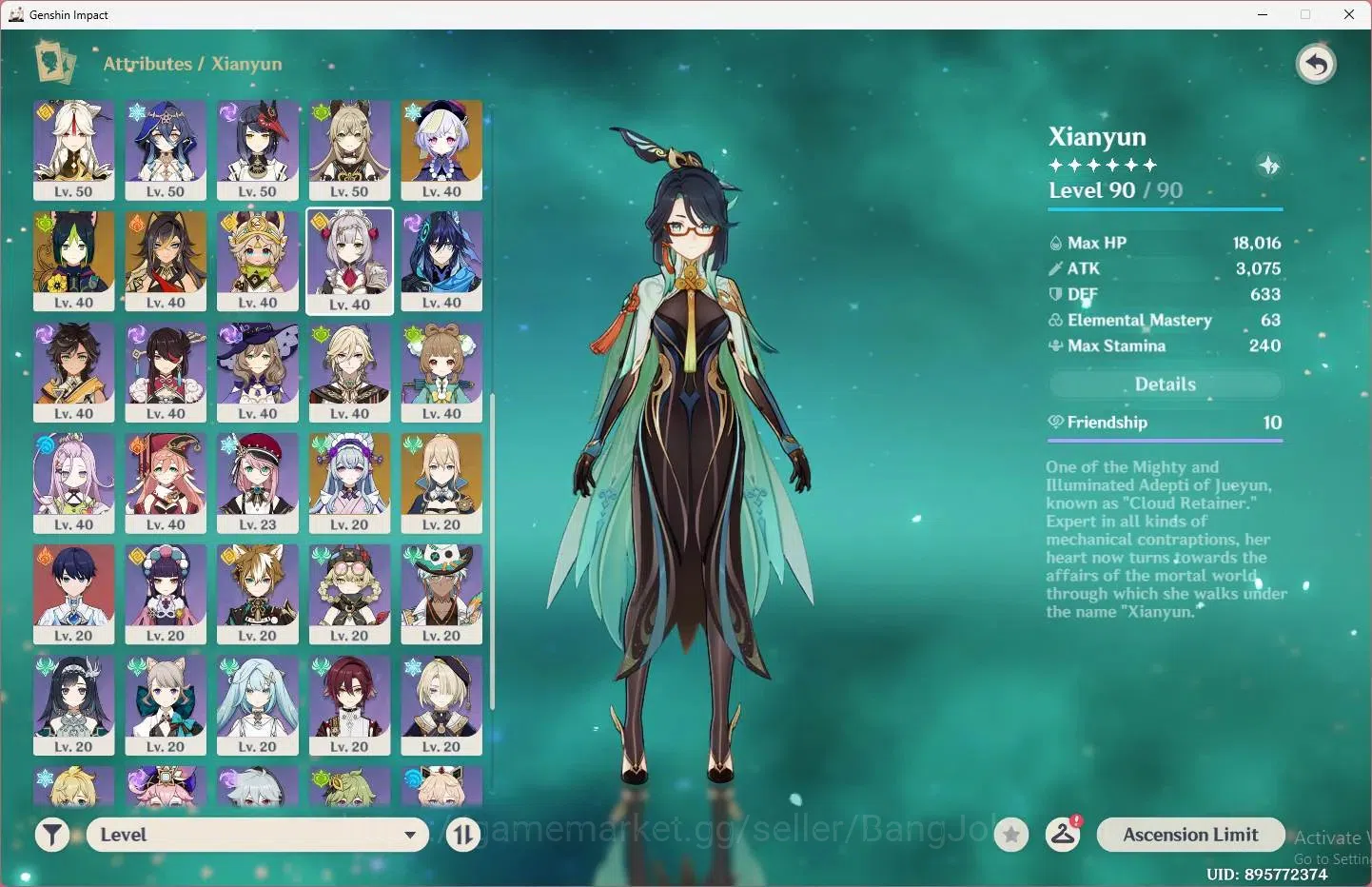
Task: Select Heizou's Lv. 20 red-haired card
Action: coord(349,706)
